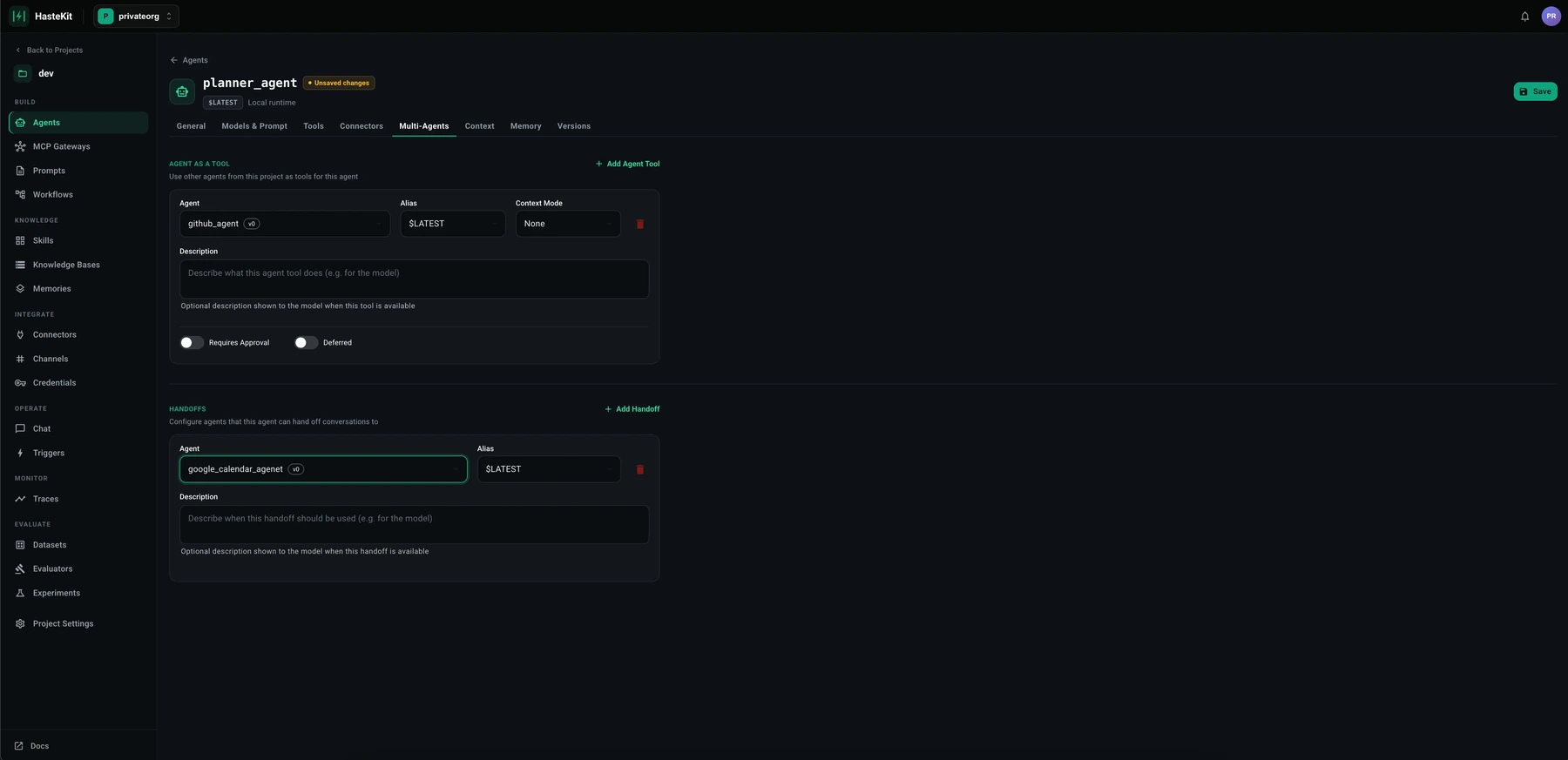The height and width of the screenshot is (760, 1568).
Task: Open the google_calendar_agenet Agent dropdown
Action: (x=323, y=469)
